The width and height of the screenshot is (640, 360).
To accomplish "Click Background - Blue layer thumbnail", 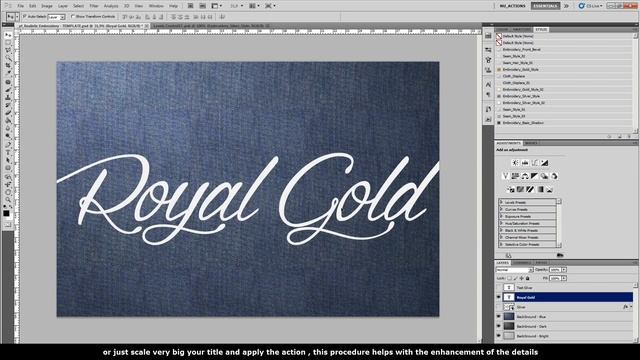I will tap(509, 317).
